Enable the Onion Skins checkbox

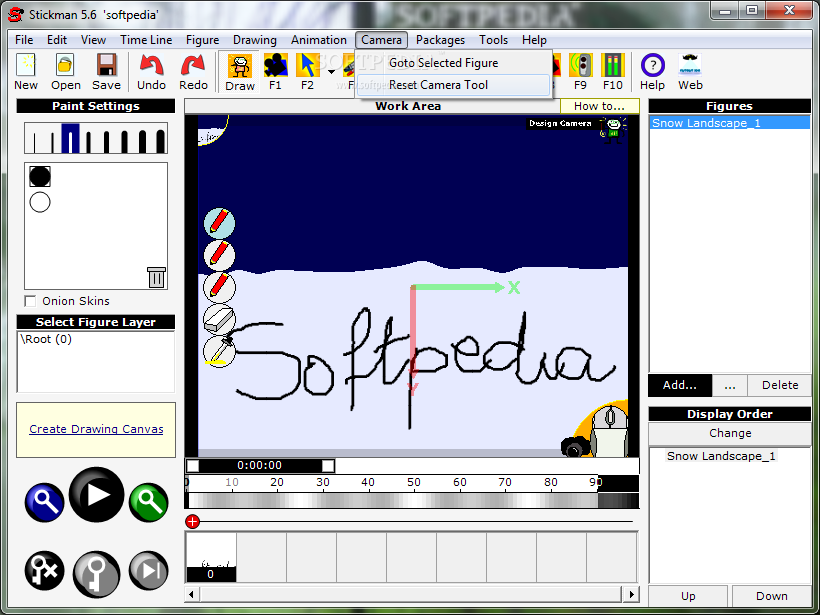pyautogui.click(x=30, y=301)
